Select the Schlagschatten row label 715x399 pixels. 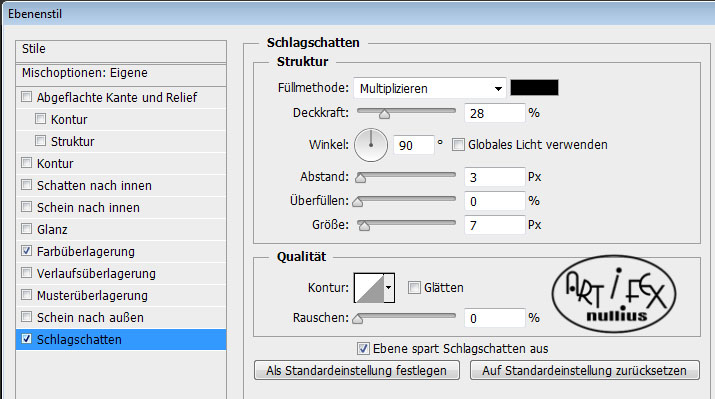click(79, 340)
